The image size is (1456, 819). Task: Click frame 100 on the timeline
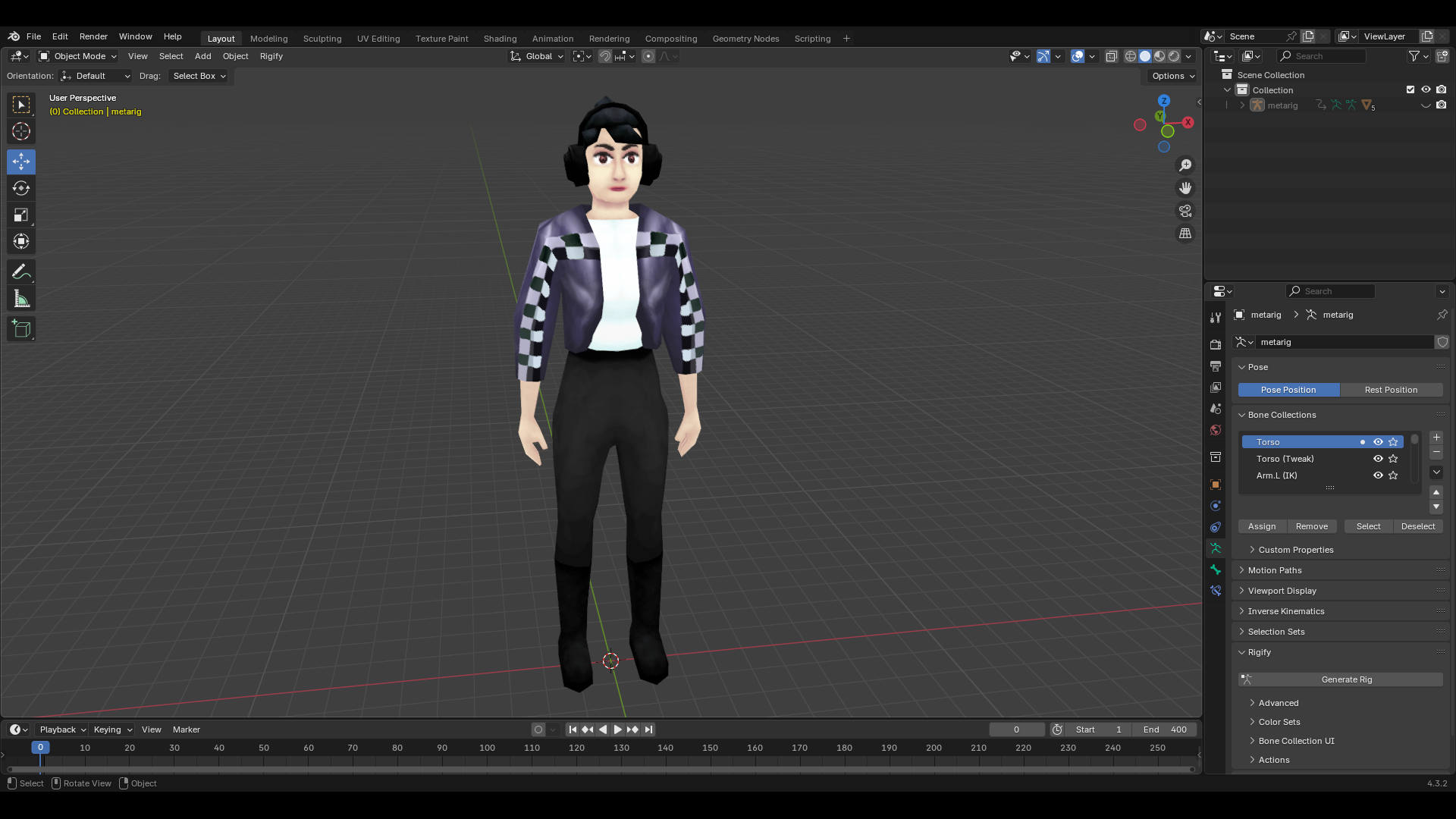487,748
